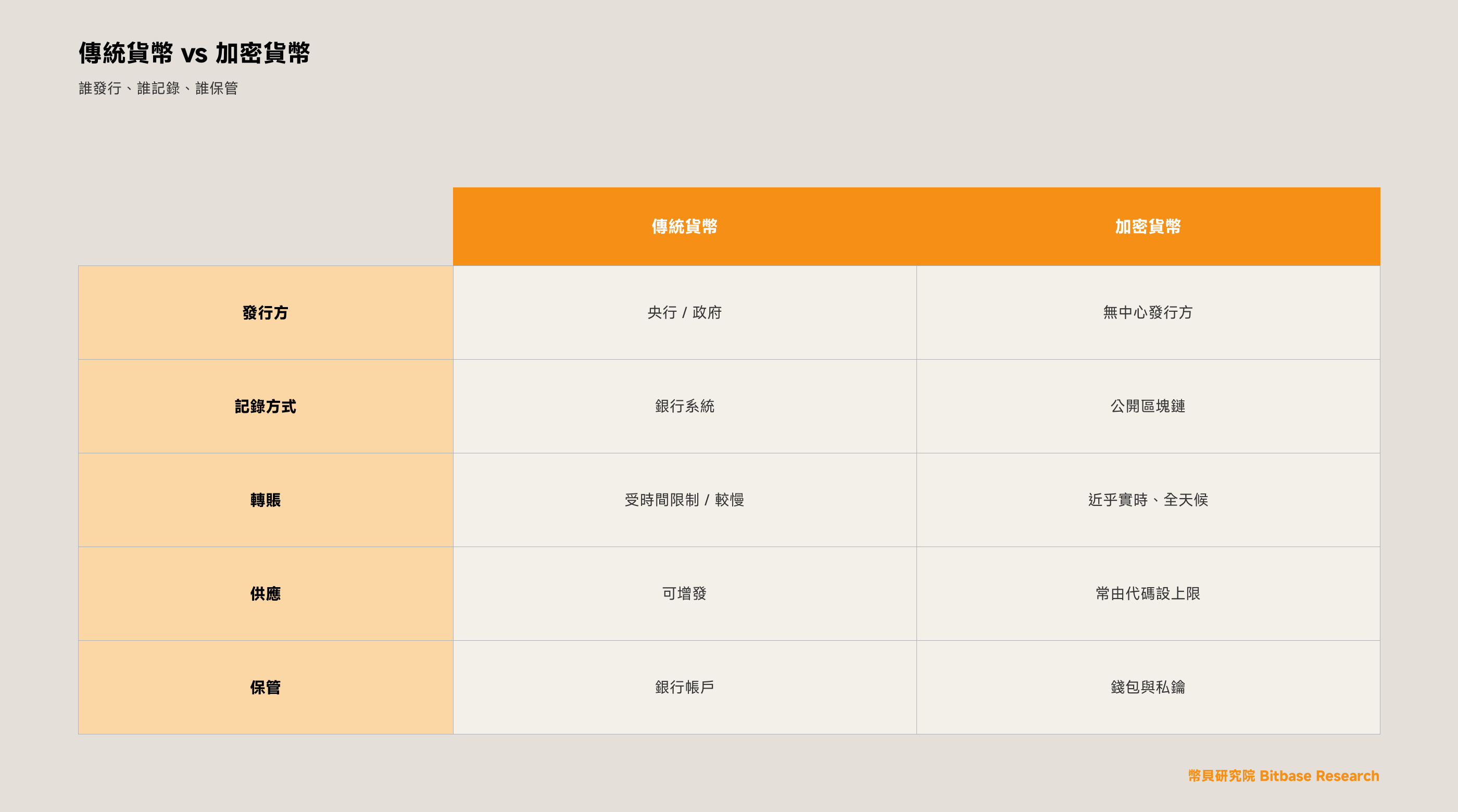Click the footer 幣貝研究院 Bitbase Research
Image resolution: width=1458 pixels, height=812 pixels.
(1283, 776)
